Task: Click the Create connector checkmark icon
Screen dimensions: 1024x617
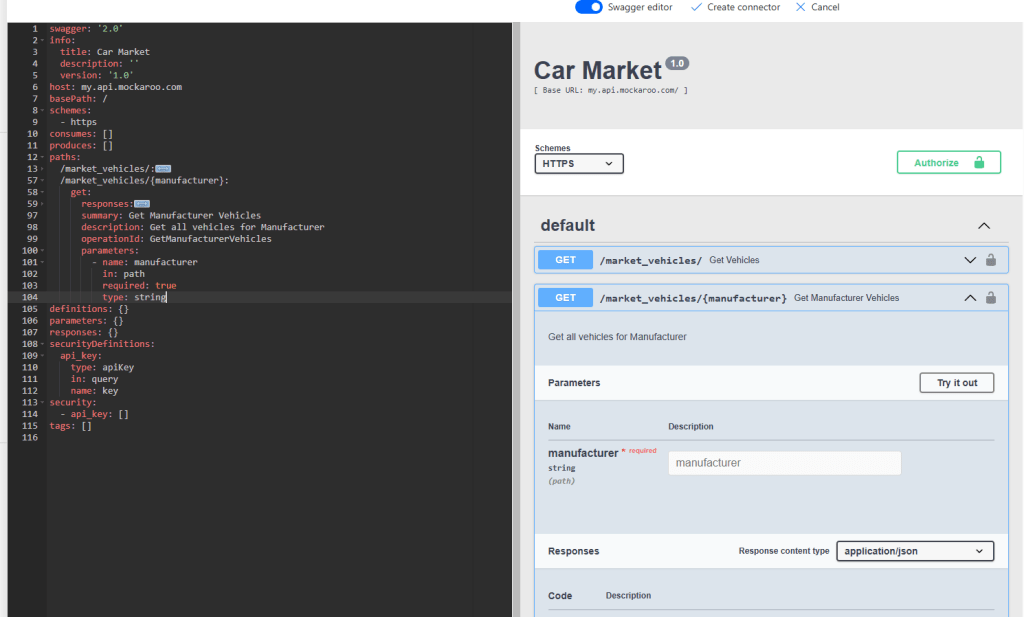Action: 697,7
